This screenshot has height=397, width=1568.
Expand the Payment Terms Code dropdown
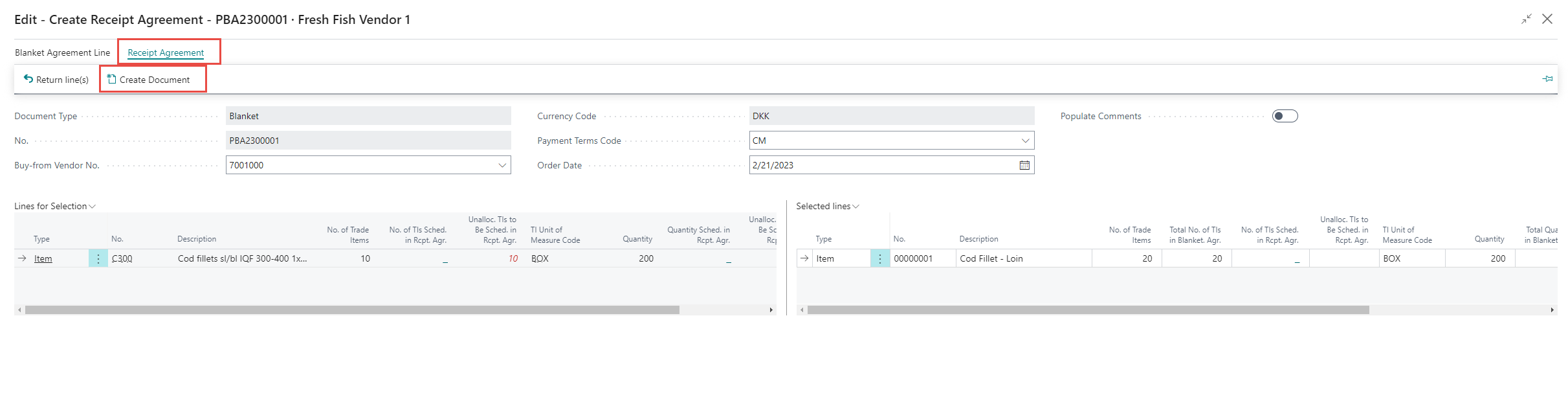pos(1025,141)
